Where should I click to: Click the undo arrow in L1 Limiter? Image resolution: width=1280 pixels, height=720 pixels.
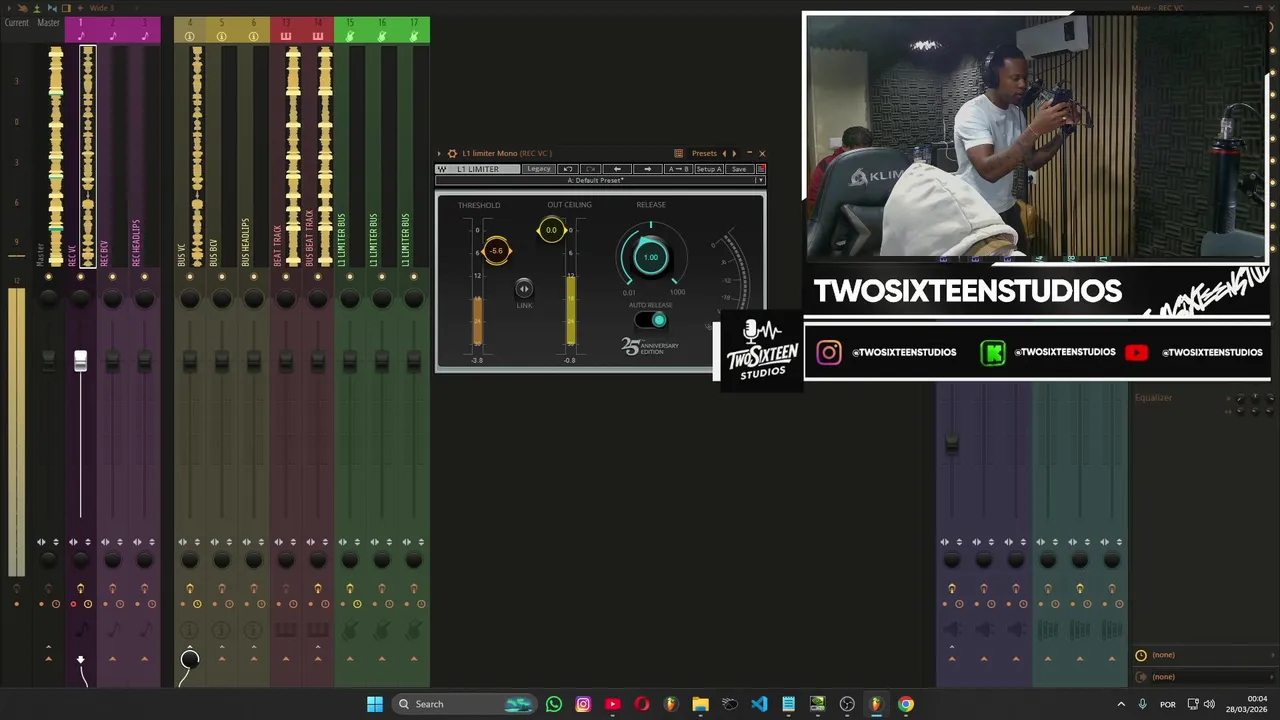click(568, 169)
